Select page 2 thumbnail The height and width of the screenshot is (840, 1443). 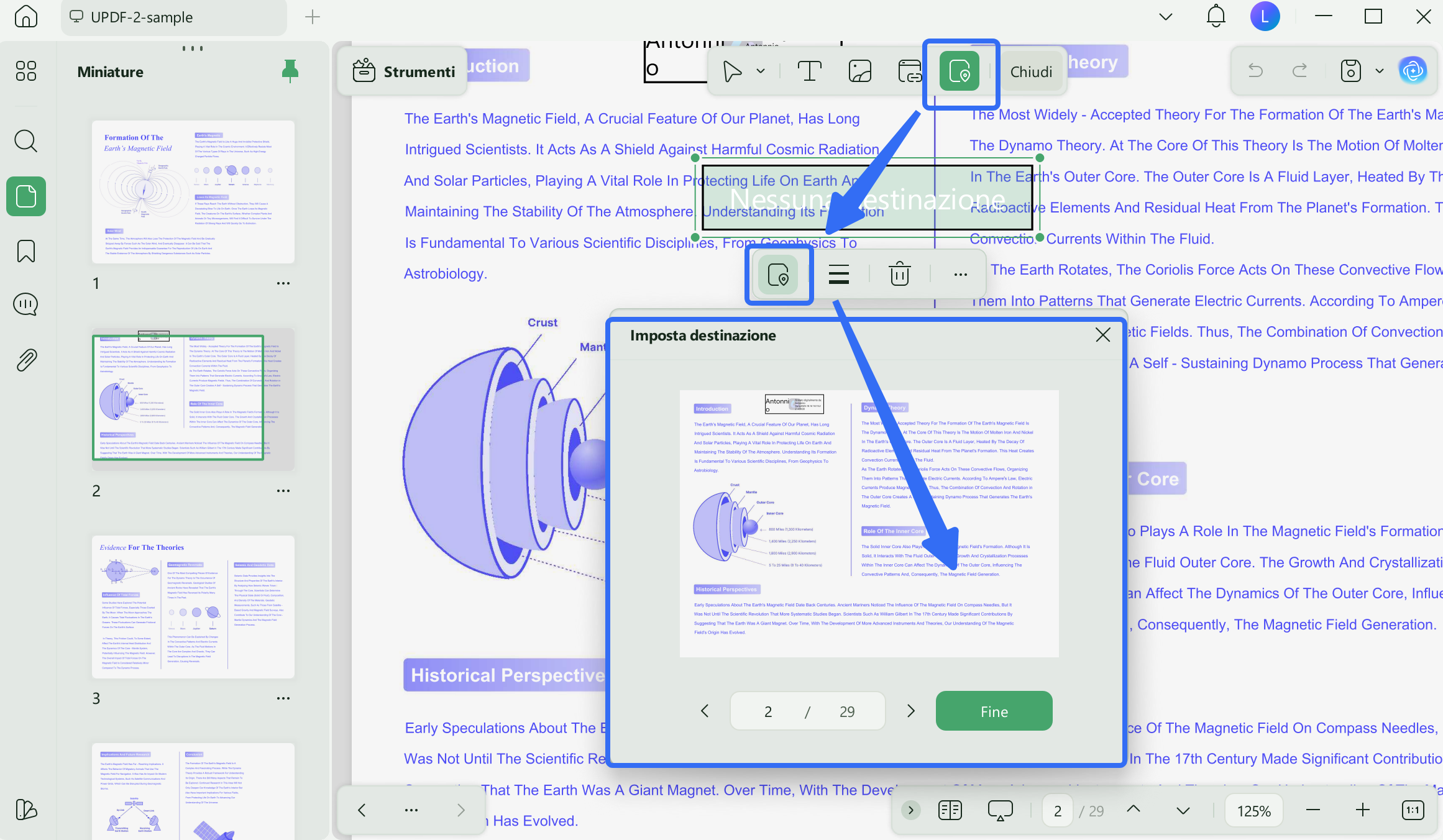coord(193,399)
